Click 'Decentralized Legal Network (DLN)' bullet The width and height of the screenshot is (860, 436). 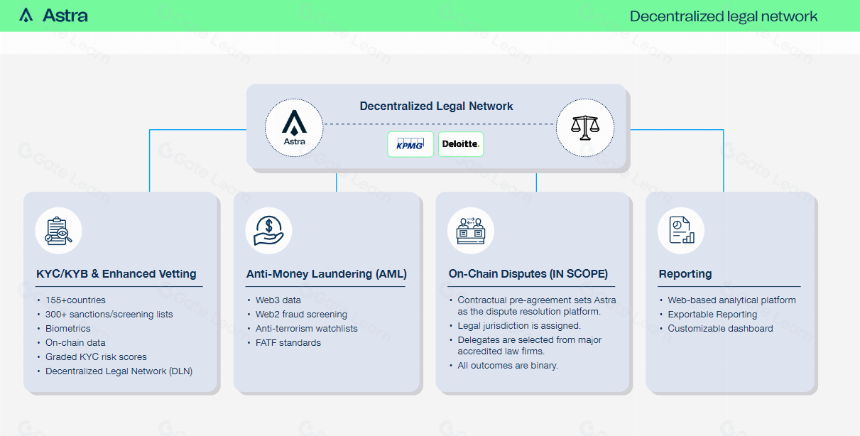coord(119,371)
